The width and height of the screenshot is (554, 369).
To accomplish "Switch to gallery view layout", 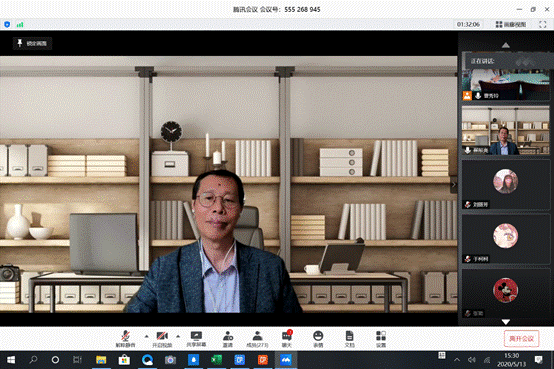I will point(511,24).
